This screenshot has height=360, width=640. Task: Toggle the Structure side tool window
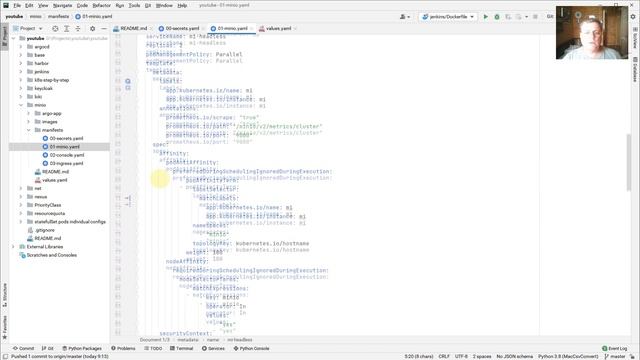pyautogui.click(x=4, y=295)
